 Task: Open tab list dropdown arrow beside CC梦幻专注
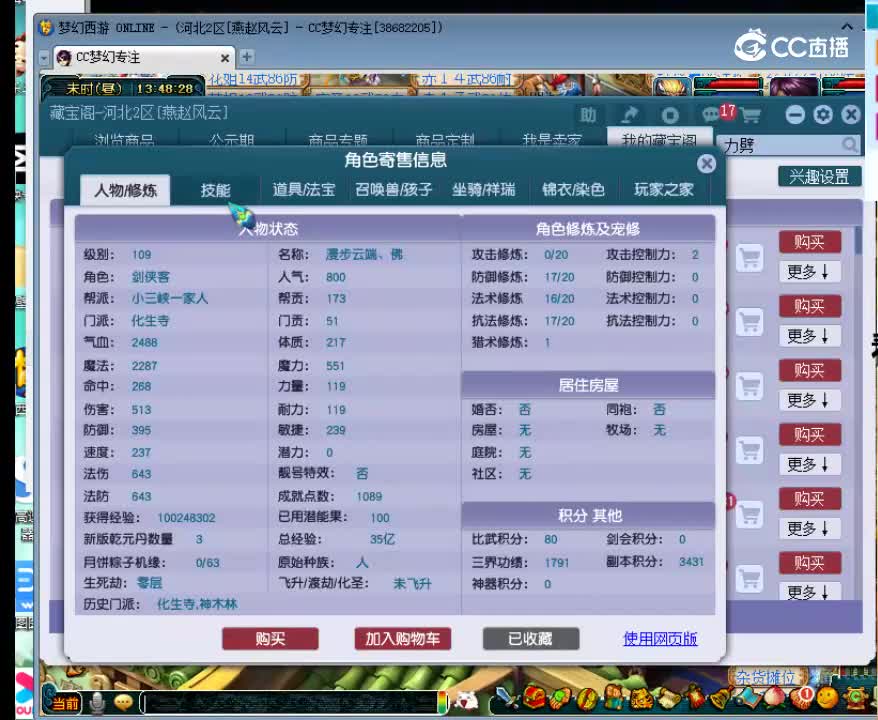tap(44, 58)
